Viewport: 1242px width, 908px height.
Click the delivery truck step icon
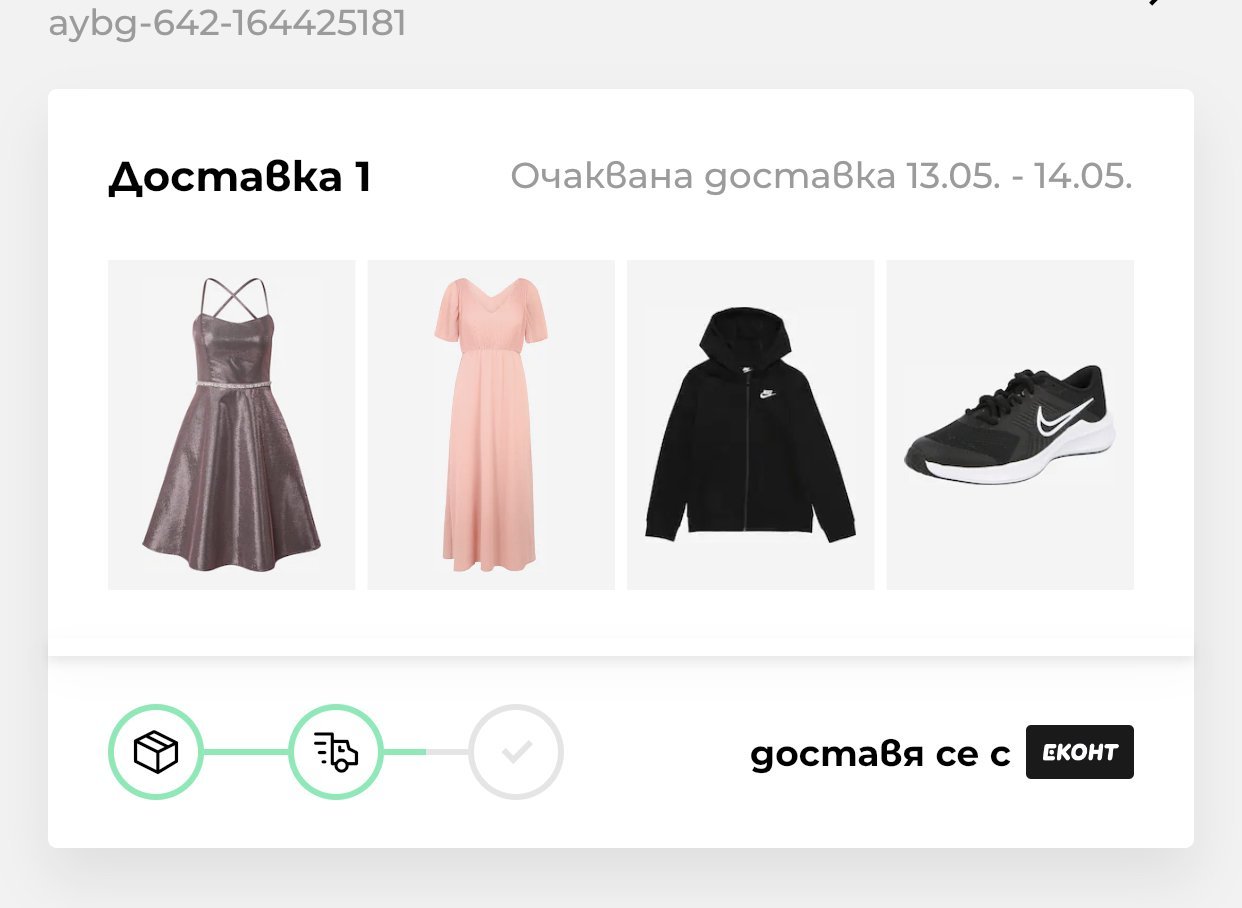tap(336, 752)
